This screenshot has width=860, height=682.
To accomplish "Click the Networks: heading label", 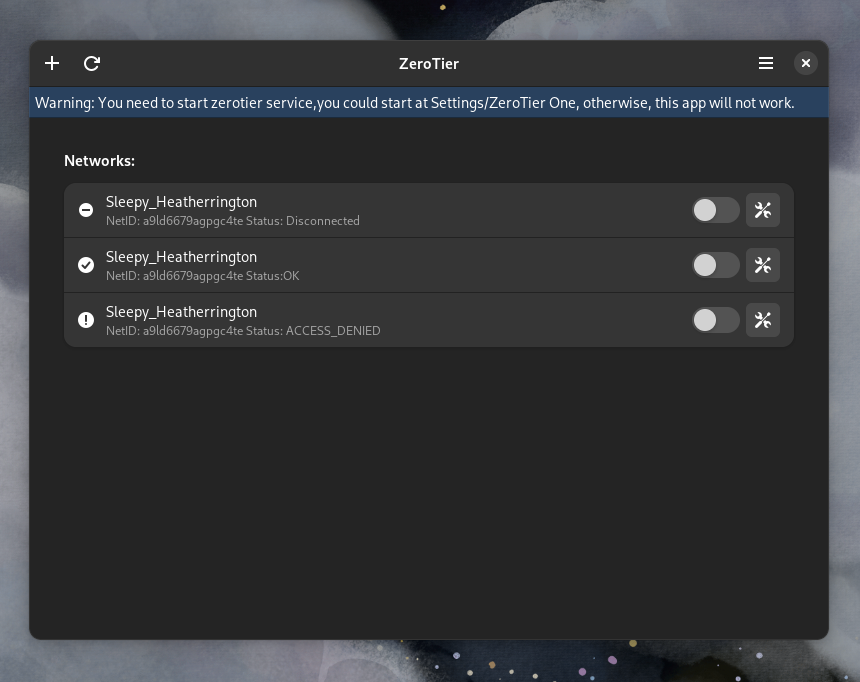I will [x=99, y=161].
